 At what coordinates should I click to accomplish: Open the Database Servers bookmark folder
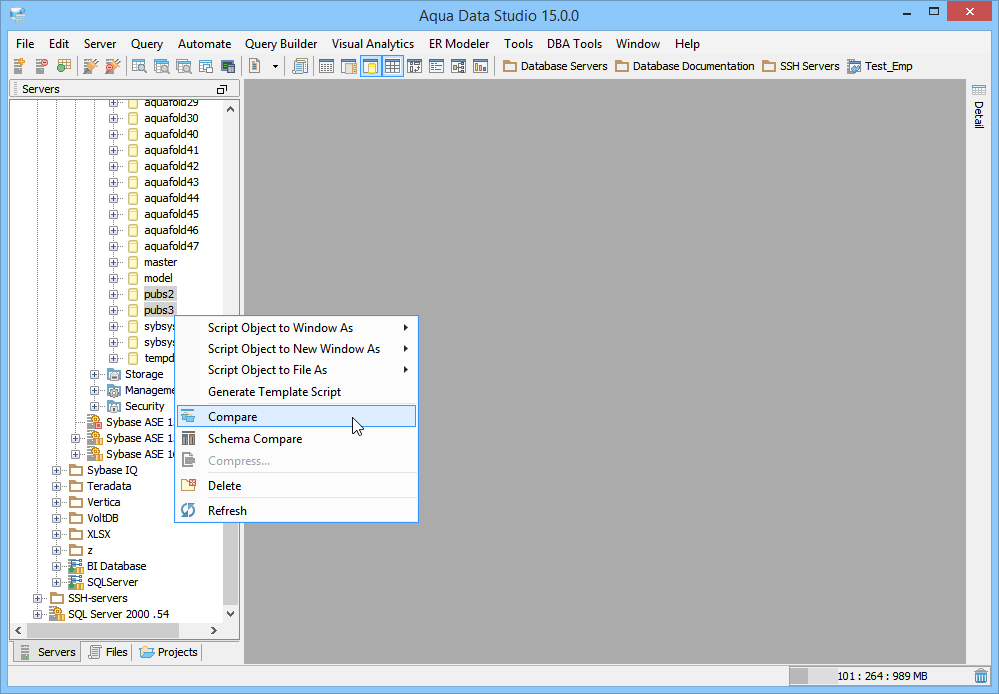[x=555, y=66]
